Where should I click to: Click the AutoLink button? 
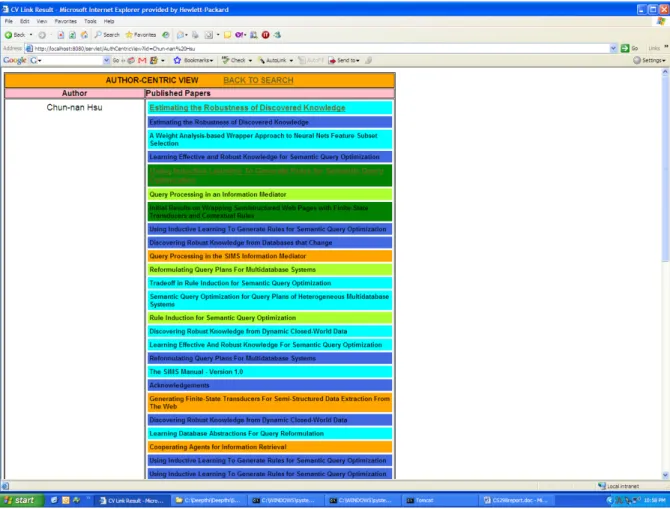273,61
